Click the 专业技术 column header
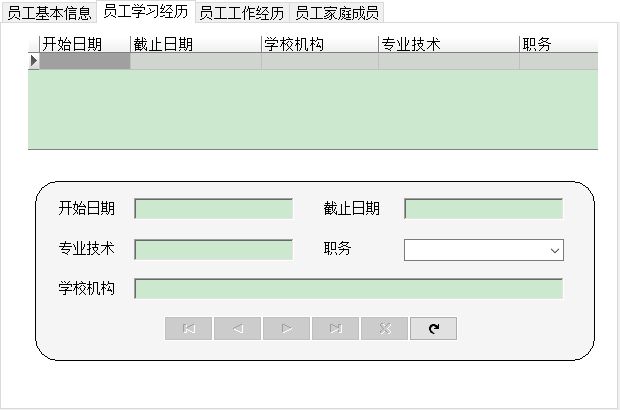This screenshot has width=620, height=410. click(x=449, y=44)
